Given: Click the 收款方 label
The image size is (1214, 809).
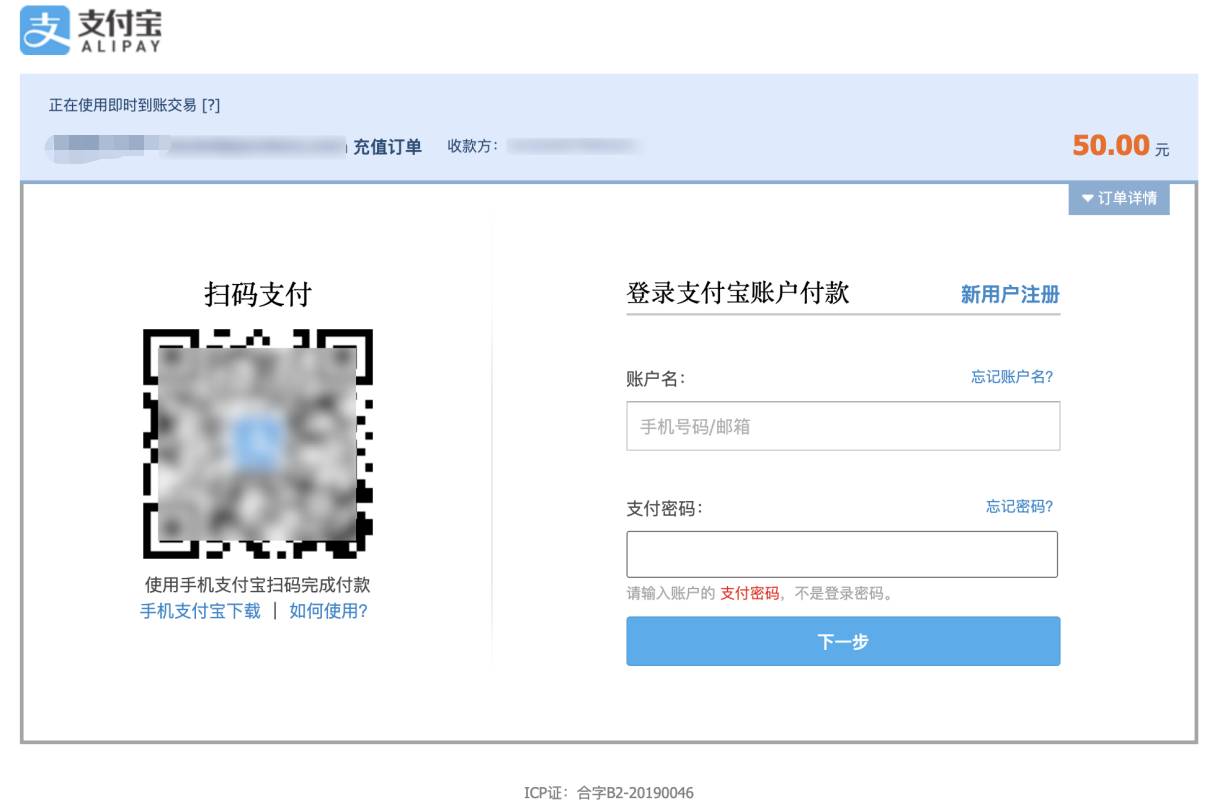Looking at the screenshot, I should [473, 146].
